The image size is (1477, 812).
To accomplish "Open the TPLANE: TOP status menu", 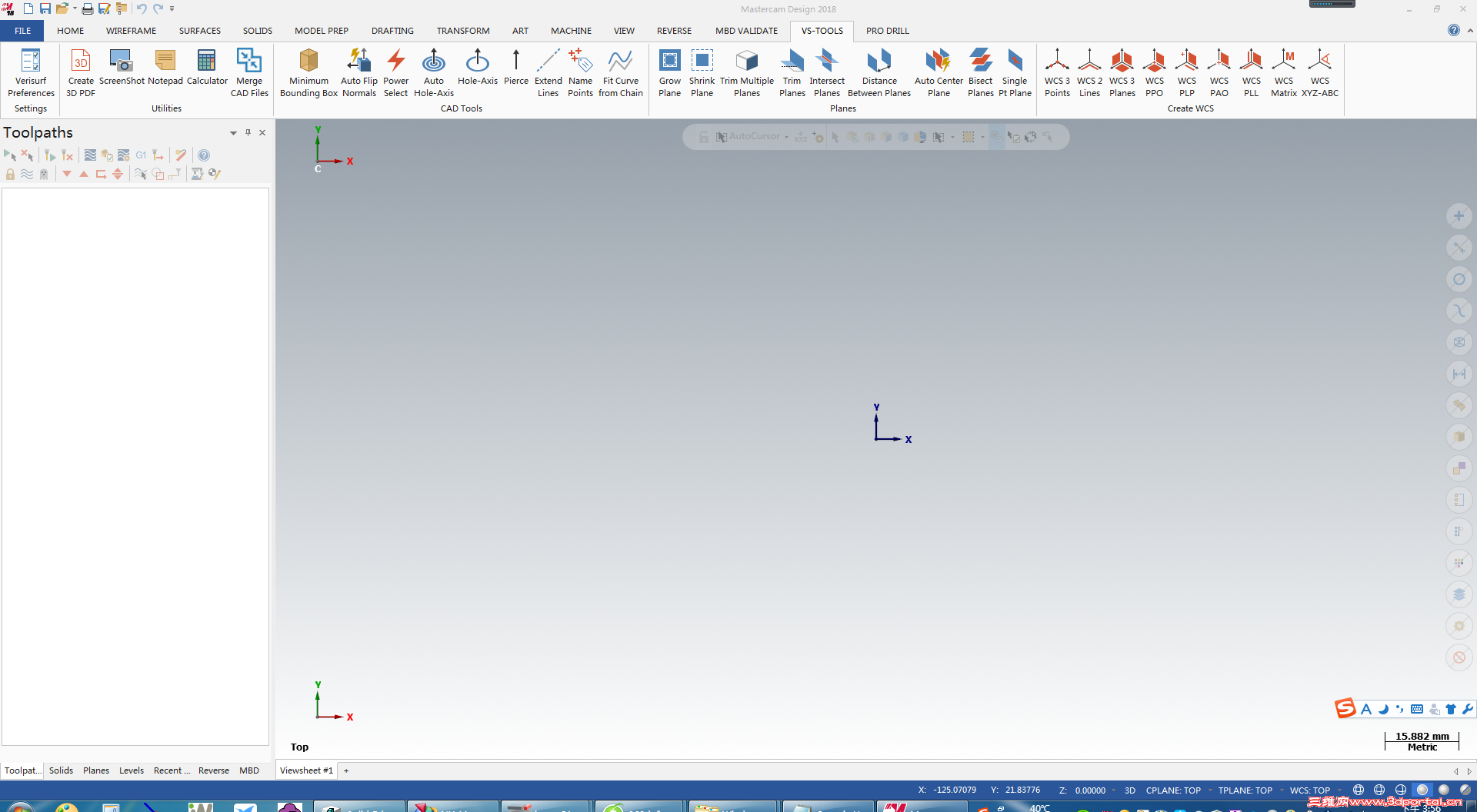I will tap(1245, 790).
